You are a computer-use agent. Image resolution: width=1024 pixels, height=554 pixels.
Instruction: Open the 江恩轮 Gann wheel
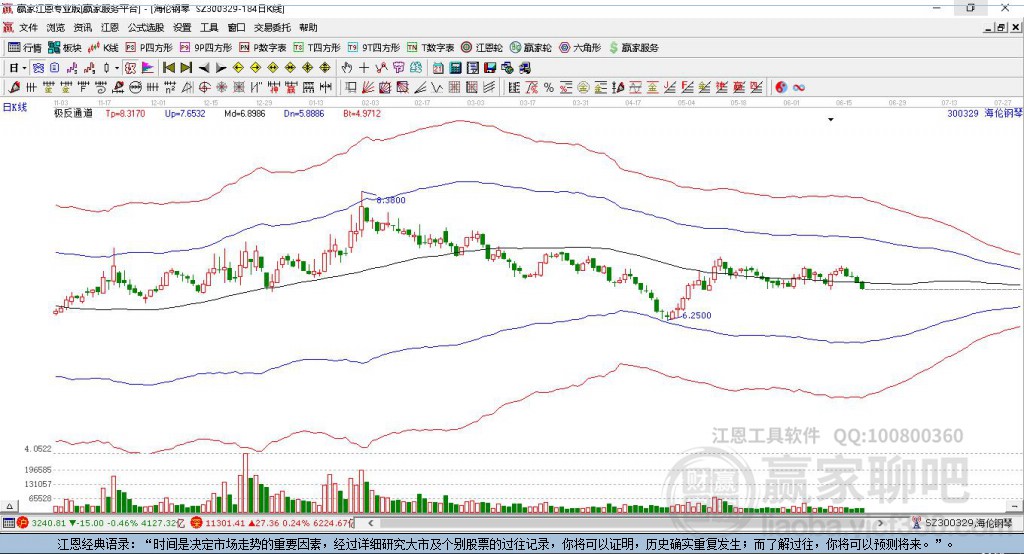[482, 48]
